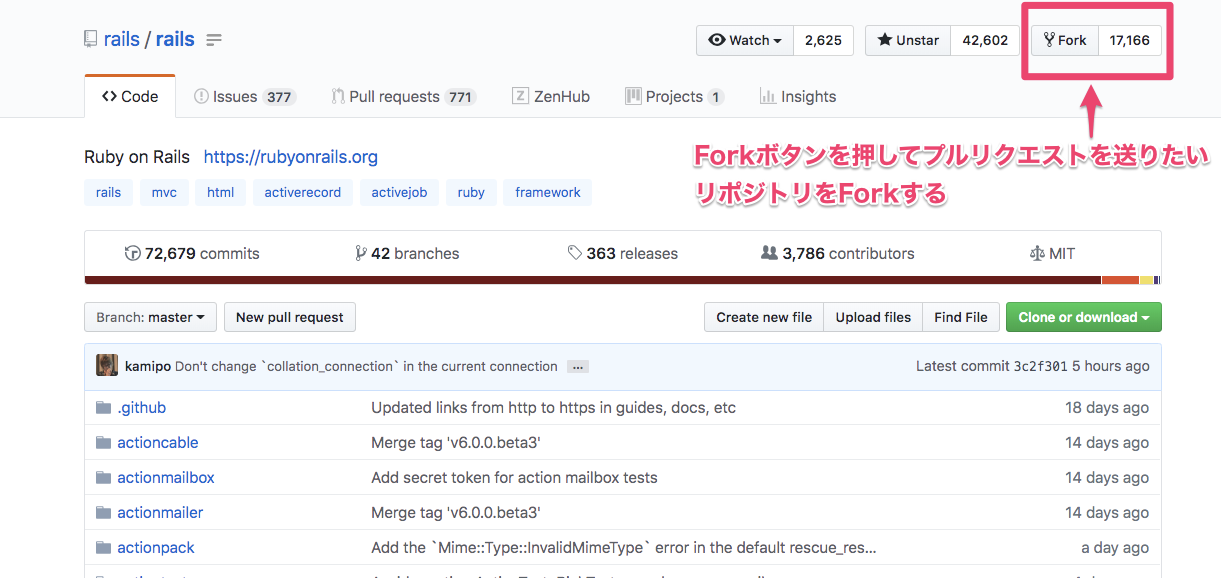Select the rails topic tag
The height and width of the screenshot is (578, 1221).
click(x=108, y=192)
